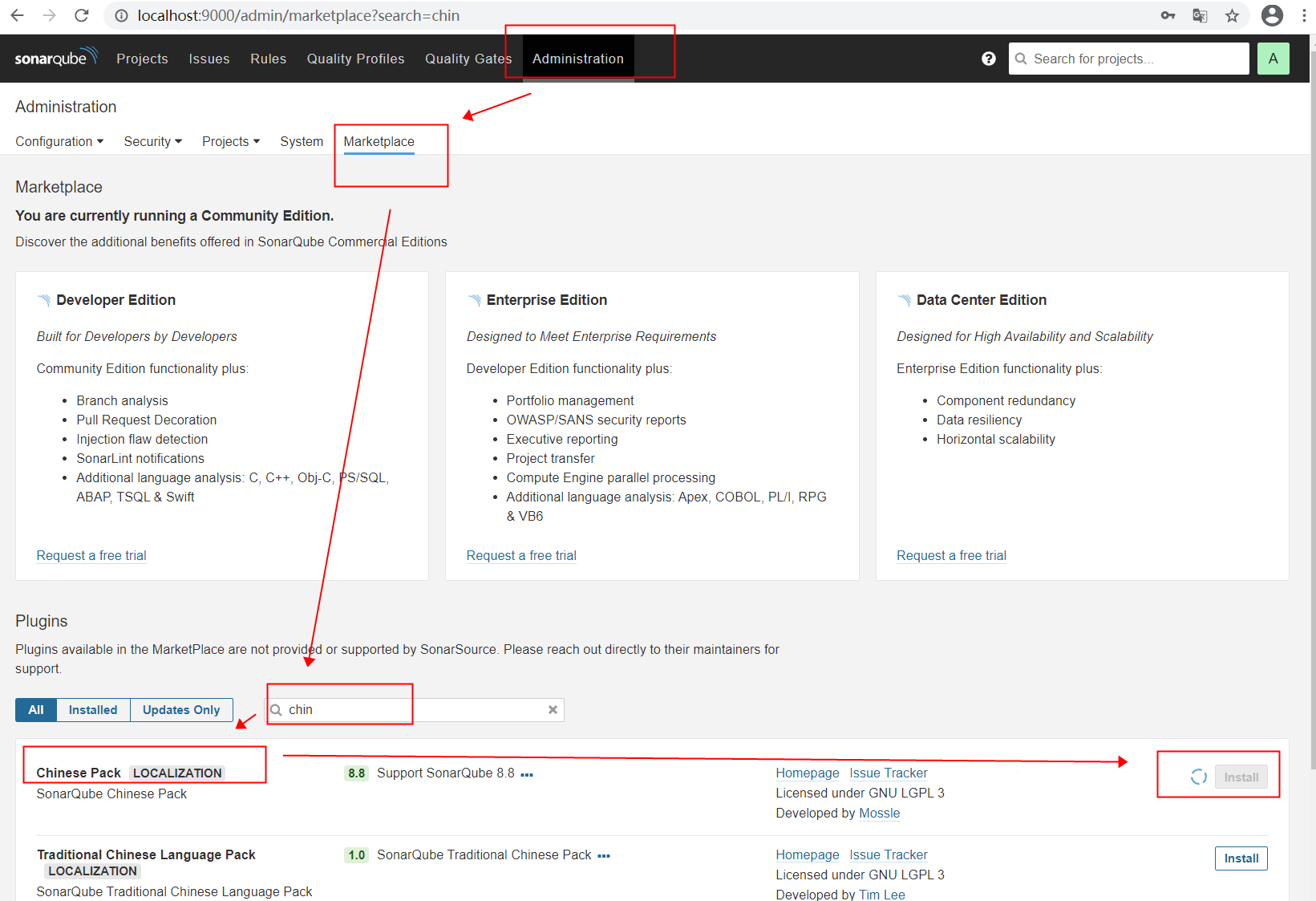Select the All plugins filter
The width and height of the screenshot is (1316, 901).
[36, 710]
